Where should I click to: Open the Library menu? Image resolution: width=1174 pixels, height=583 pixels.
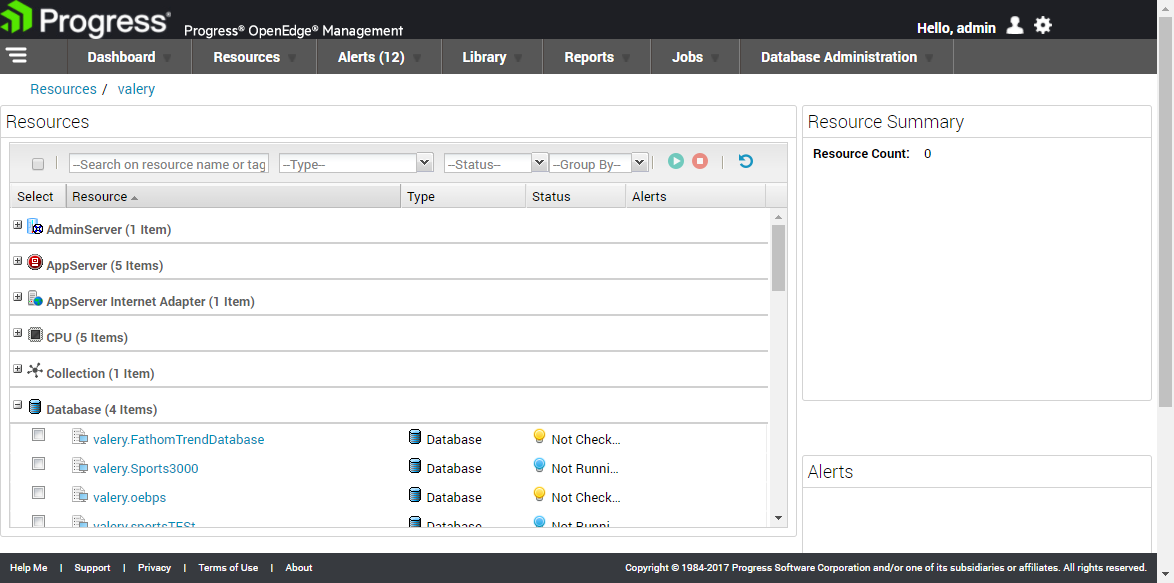492,57
